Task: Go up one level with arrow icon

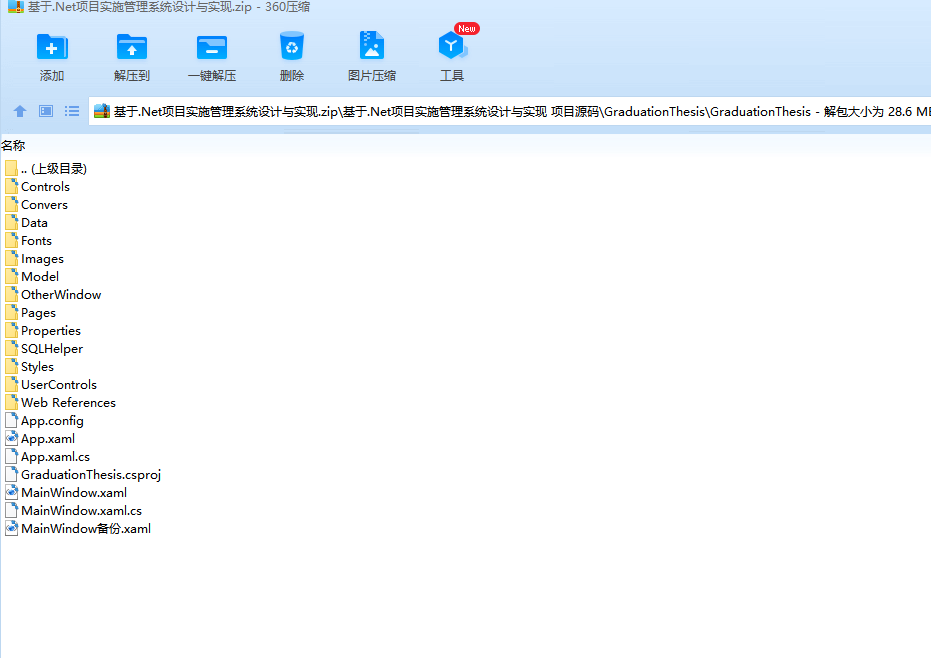Action: 20,111
